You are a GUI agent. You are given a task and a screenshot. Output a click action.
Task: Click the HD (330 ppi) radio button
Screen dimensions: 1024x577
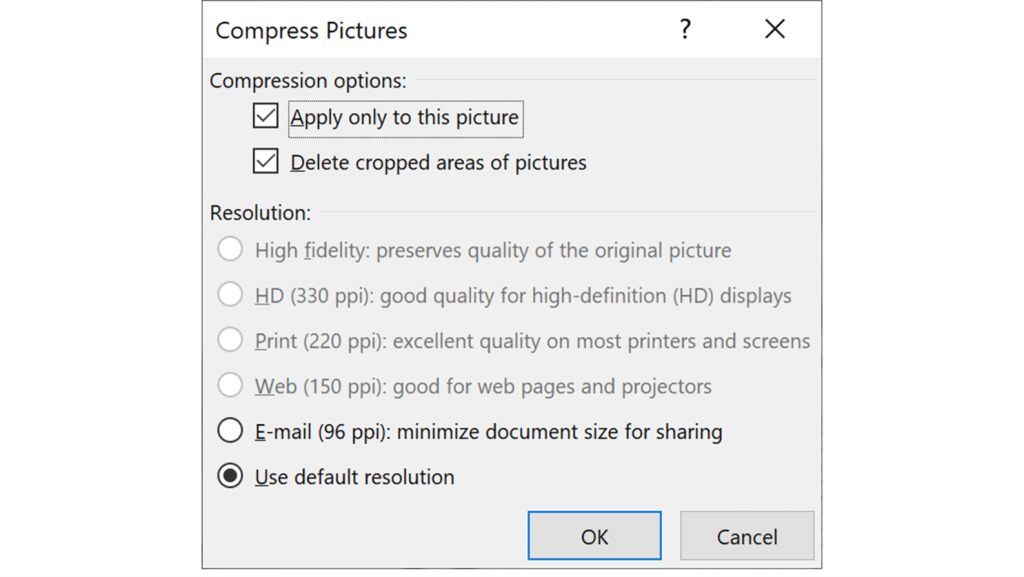click(229, 295)
